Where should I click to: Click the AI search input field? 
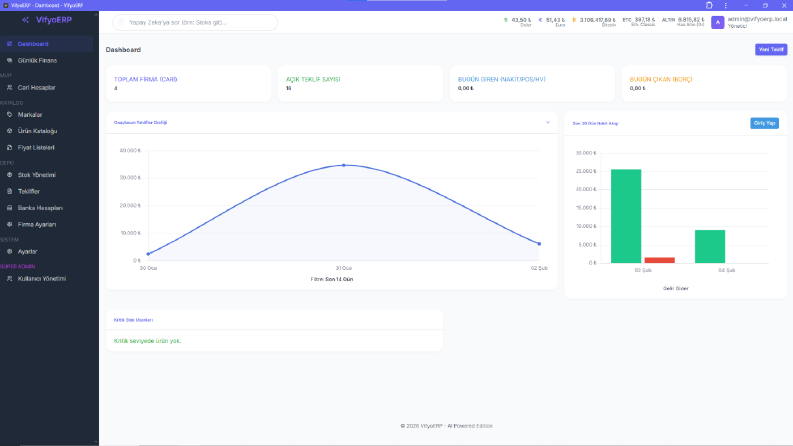195,22
